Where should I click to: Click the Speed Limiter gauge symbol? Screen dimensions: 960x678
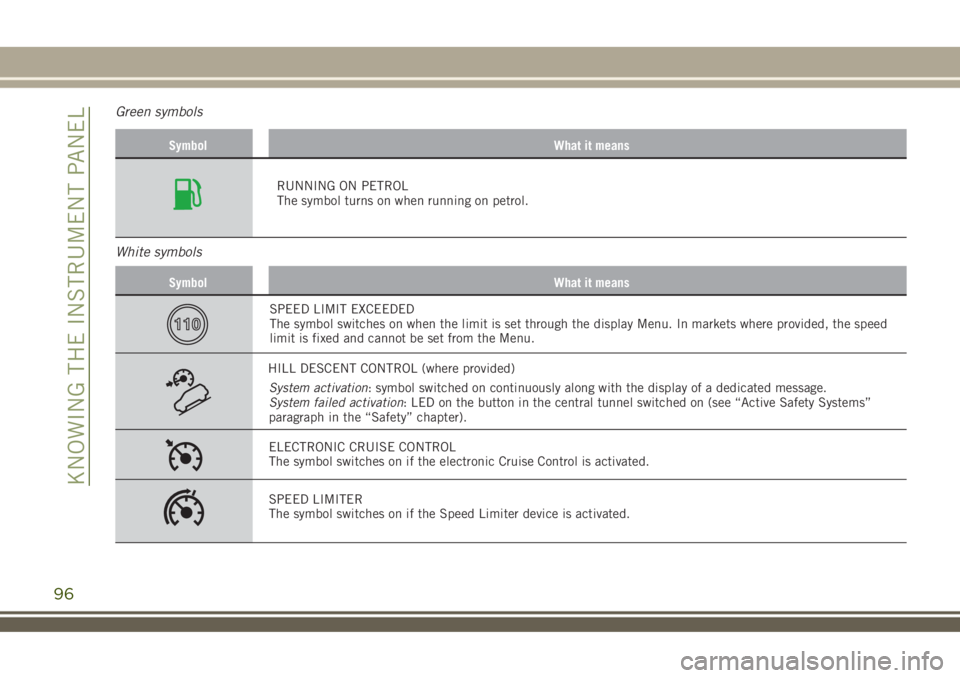pyautogui.click(x=184, y=508)
